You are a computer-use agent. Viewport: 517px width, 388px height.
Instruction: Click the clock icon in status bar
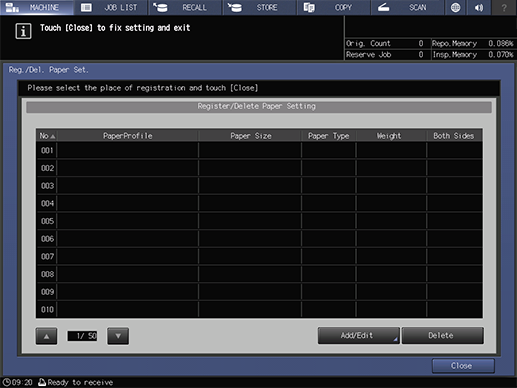(x=6, y=382)
